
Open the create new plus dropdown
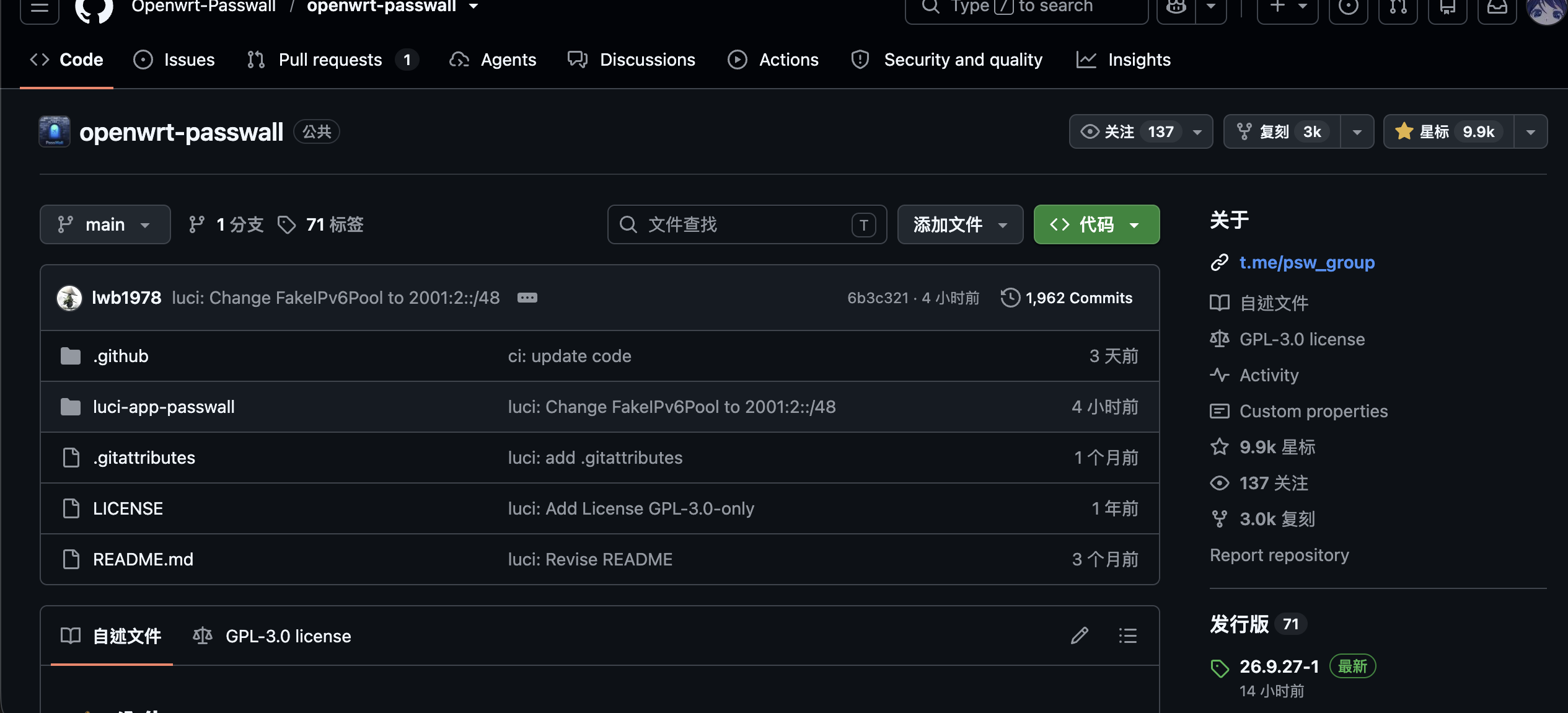pos(1287,7)
